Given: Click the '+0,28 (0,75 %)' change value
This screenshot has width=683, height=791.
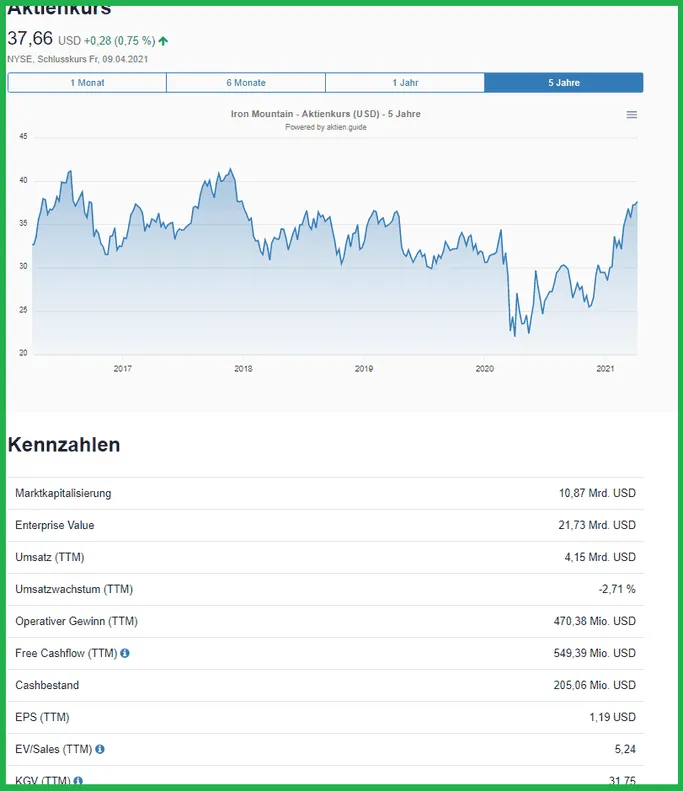Looking at the screenshot, I should (x=120, y=41).
